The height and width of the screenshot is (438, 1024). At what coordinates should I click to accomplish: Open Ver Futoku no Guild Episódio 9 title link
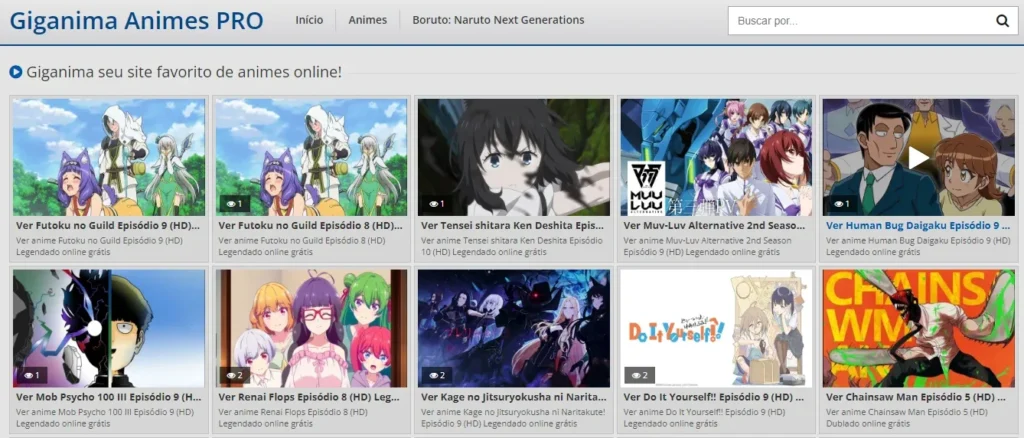tap(108, 225)
